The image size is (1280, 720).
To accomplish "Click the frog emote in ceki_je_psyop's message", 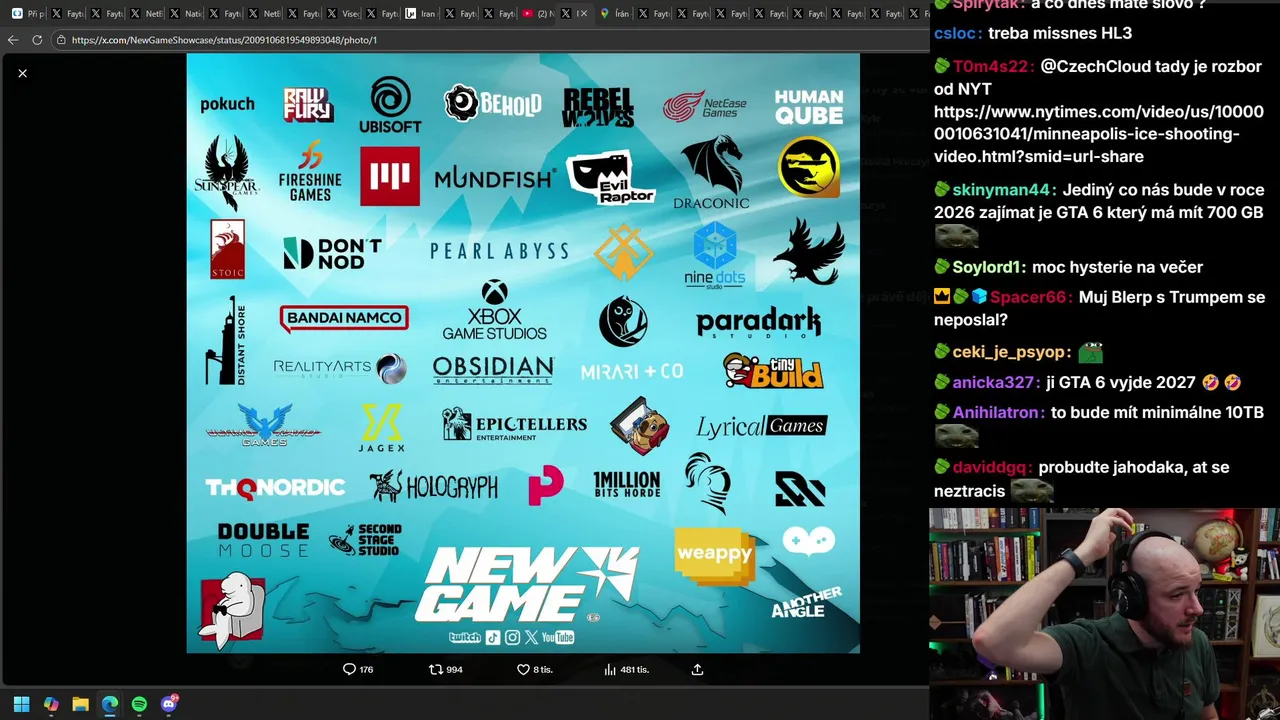I will click(1090, 352).
